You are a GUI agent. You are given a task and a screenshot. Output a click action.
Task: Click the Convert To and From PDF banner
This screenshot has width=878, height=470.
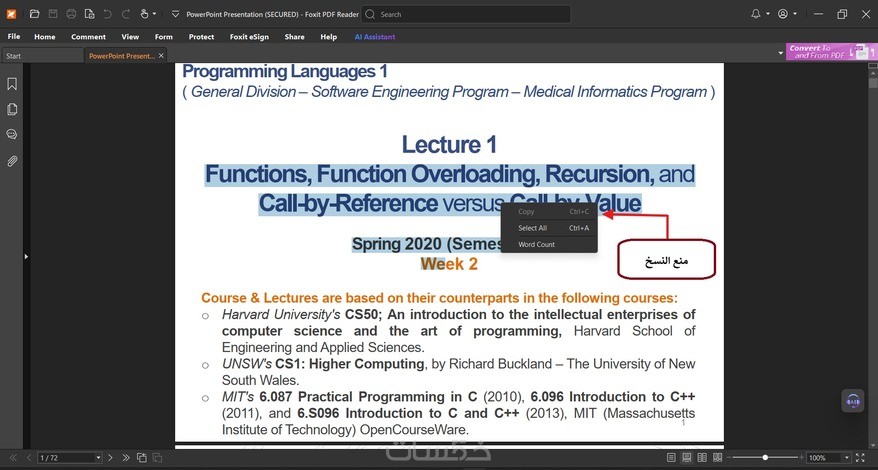[831, 52]
